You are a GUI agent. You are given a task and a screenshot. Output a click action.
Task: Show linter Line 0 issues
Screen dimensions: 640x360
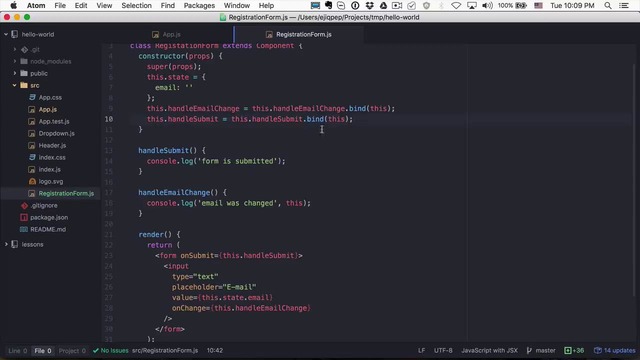point(18,351)
